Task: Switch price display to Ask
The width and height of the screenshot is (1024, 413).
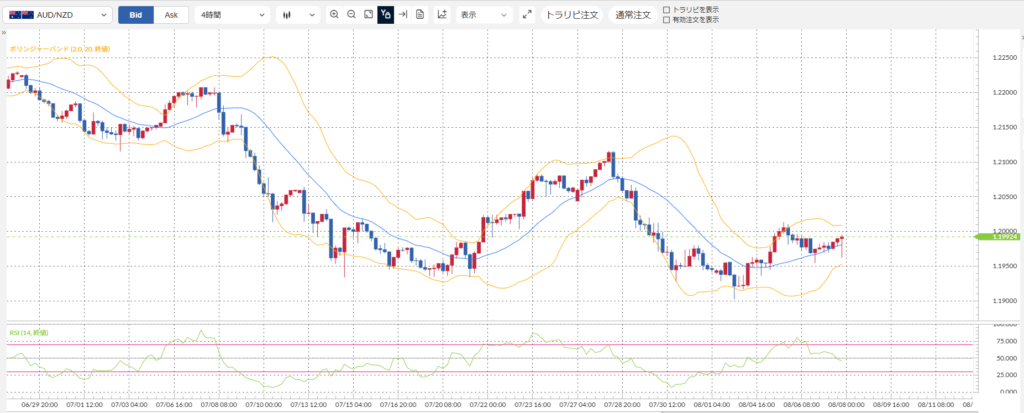Action: coord(171,14)
